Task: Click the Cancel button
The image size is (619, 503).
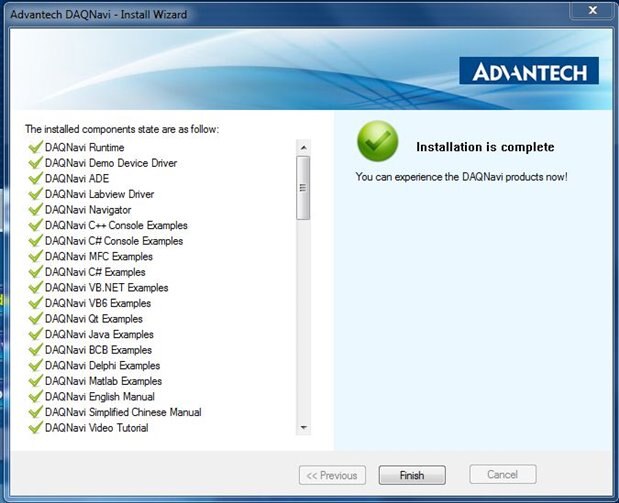Action: [x=503, y=474]
